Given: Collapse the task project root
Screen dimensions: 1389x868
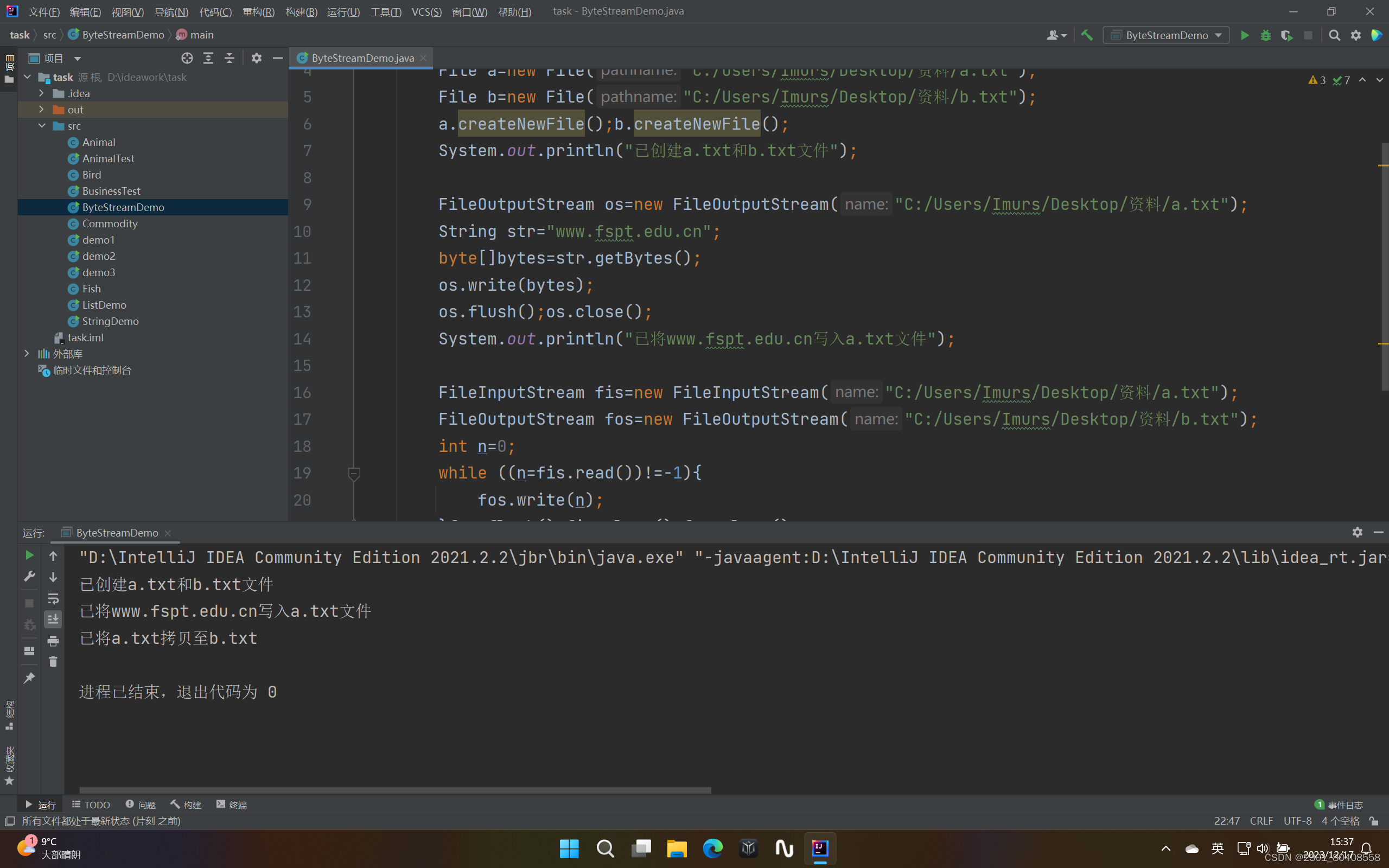Looking at the screenshot, I should (x=27, y=77).
